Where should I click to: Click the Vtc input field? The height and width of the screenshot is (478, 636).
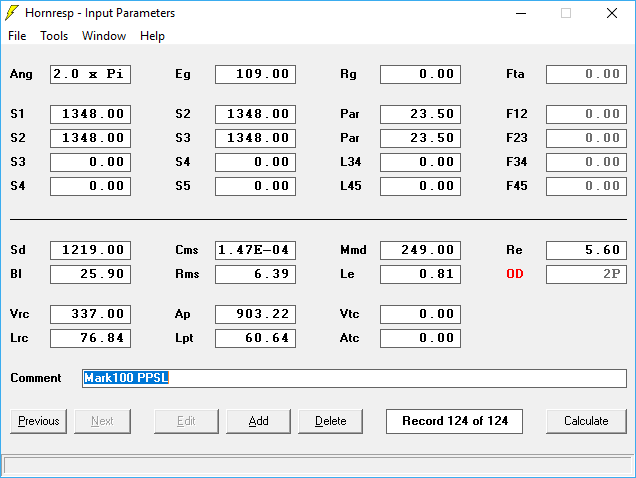pyautogui.click(x=421, y=314)
